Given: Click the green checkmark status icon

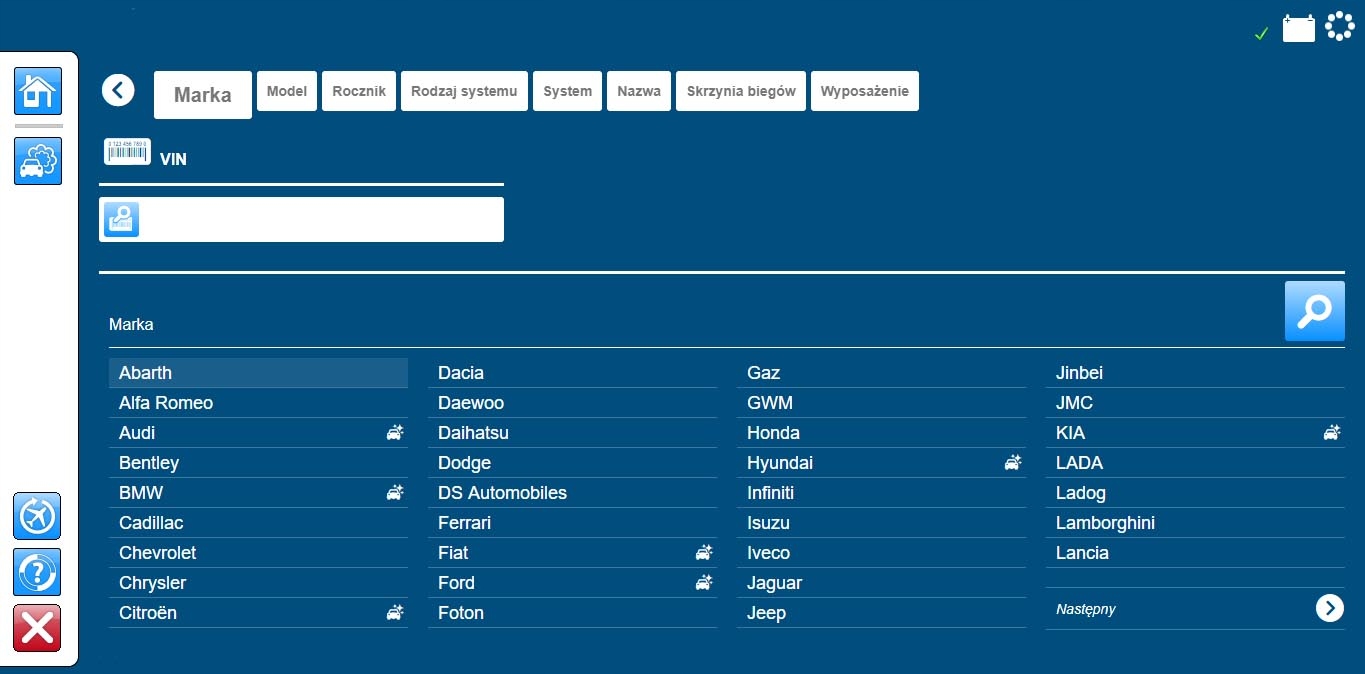Looking at the screenshot, I should tap(1261, 34).
